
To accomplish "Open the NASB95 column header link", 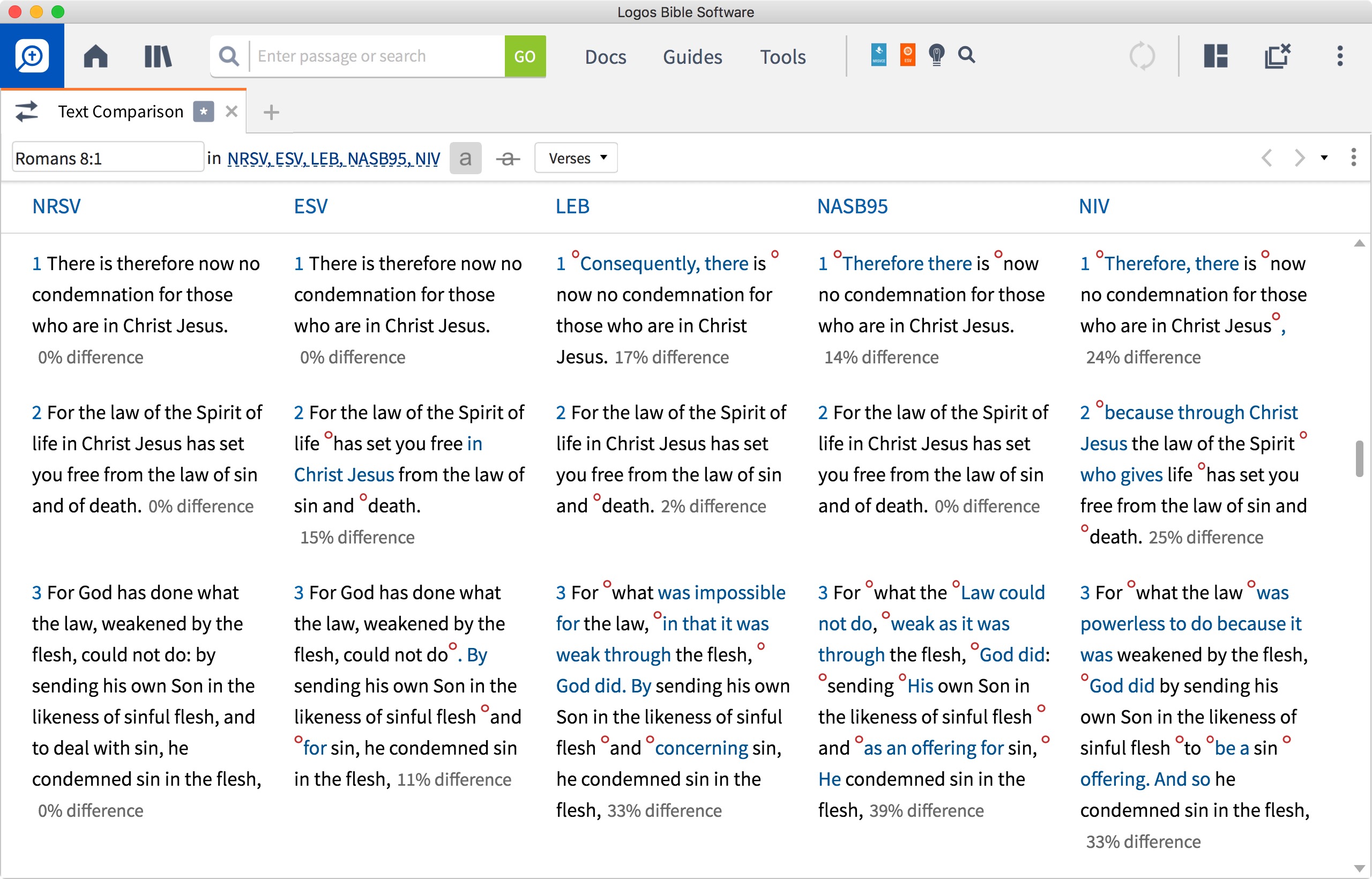I will point(852,206).
